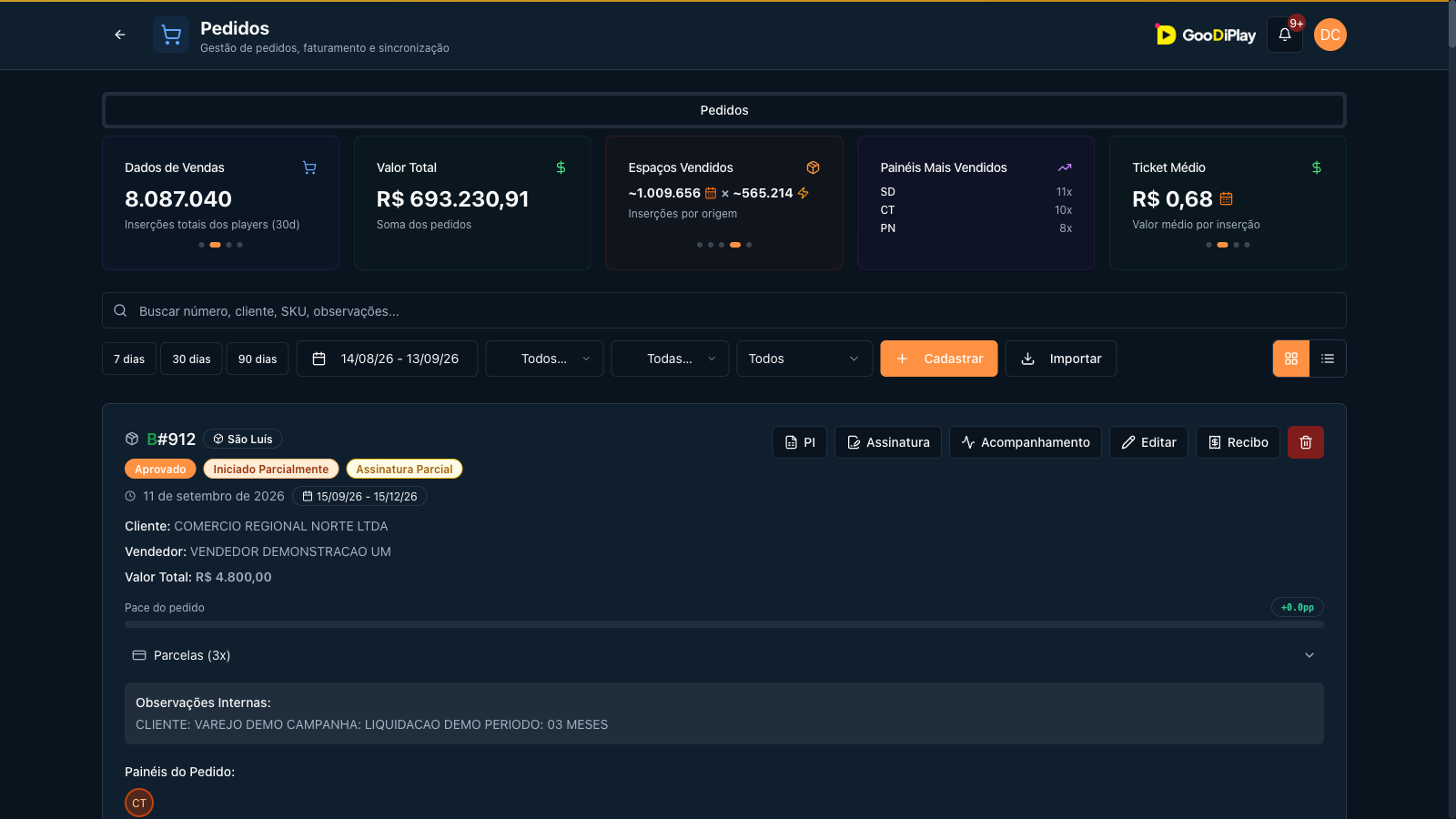Edit order B#912
The width and height of the screenshot is (1456, 819).
click(x=1148, y=442)
